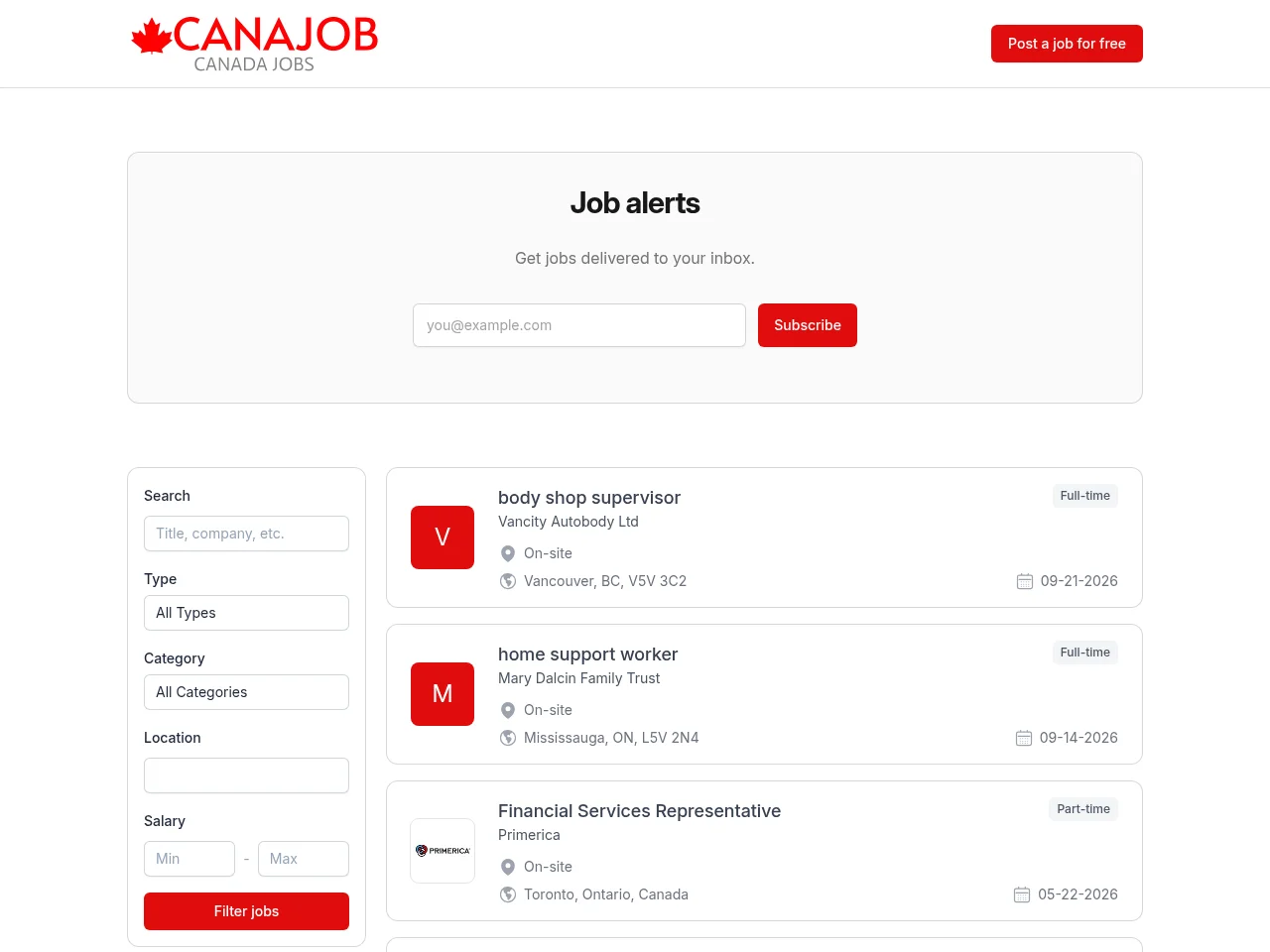Click the Vancouver, BC, V5V 3C2 location

point(605,581)
